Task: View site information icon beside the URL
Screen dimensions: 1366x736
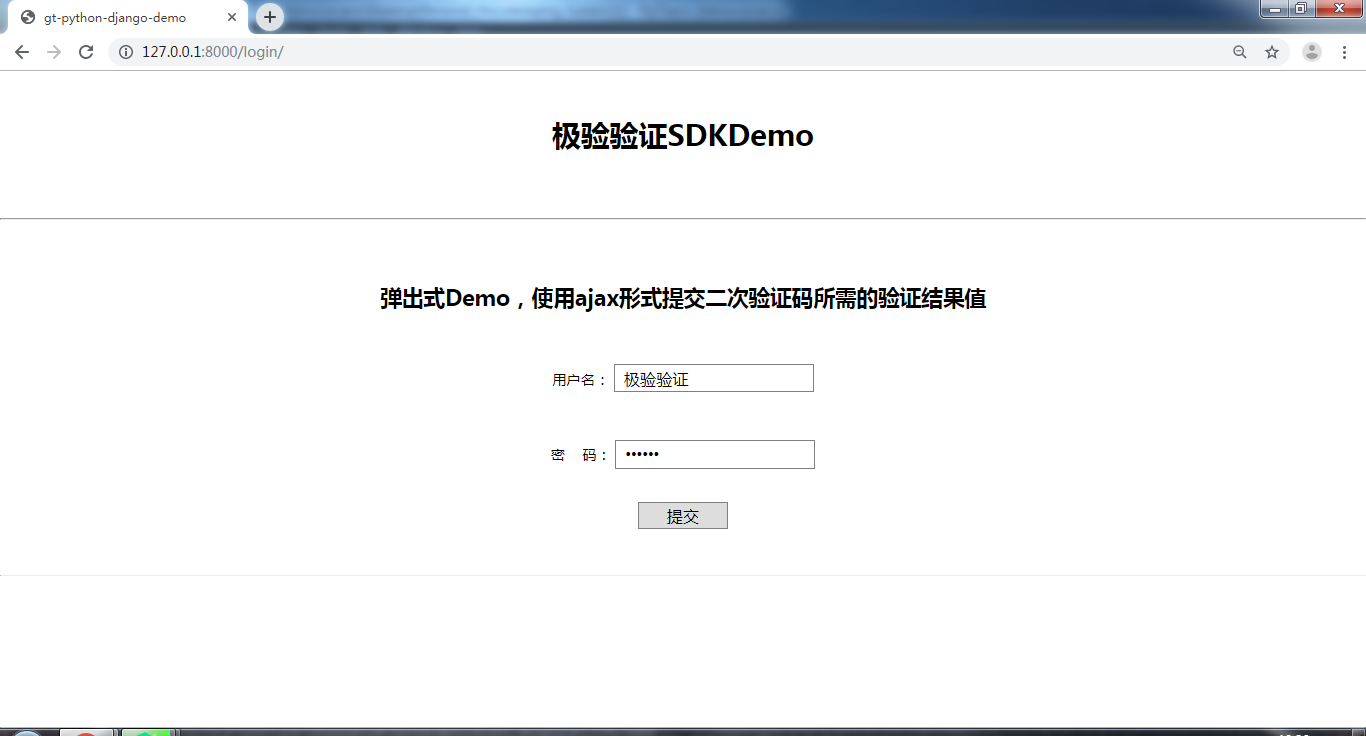Action: pyautogui.click(x=126, y=52)
